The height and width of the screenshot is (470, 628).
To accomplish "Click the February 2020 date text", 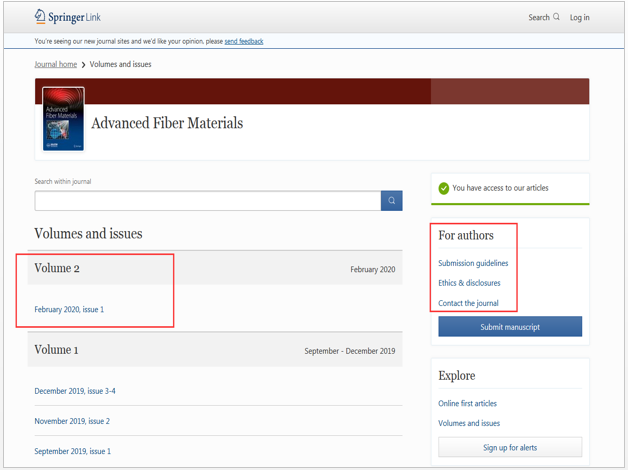I will [x=372, y=269].
